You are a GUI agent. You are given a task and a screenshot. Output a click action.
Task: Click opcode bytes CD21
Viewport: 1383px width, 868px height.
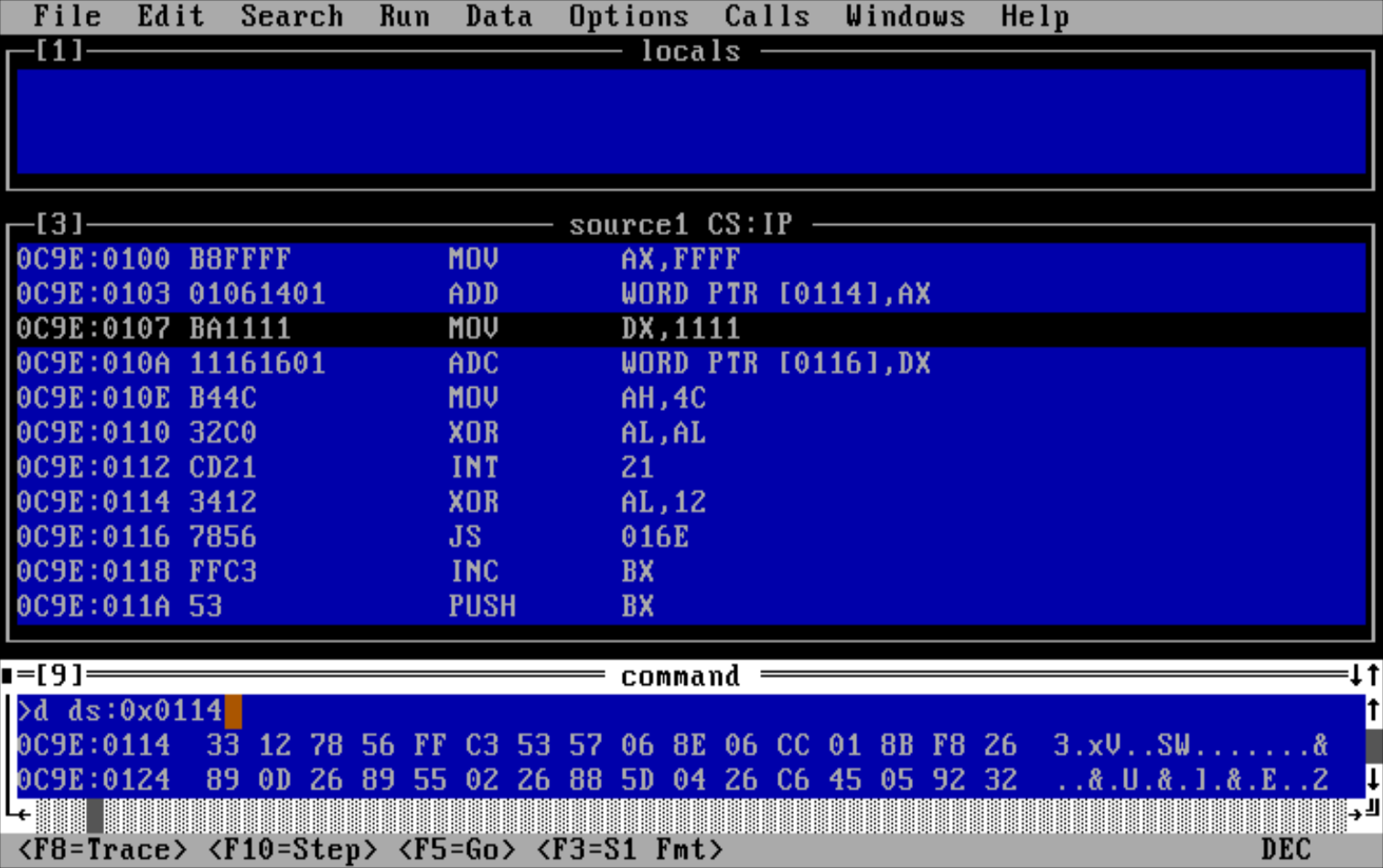pyautogui.click(x=223, y=468)
